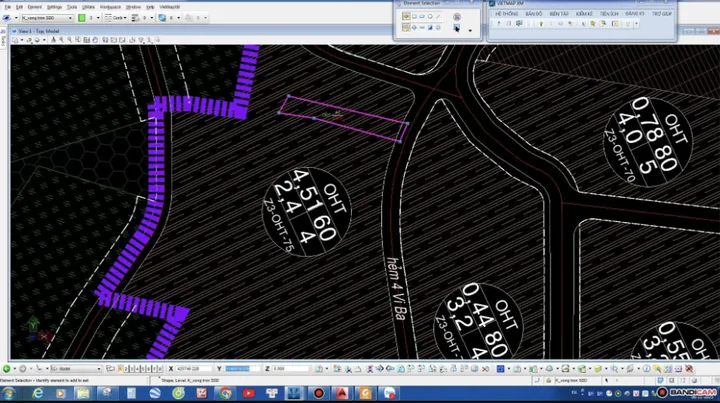Open the level filter dropdown arrow beside eye icon
The image size is (720, 403).
16,18
